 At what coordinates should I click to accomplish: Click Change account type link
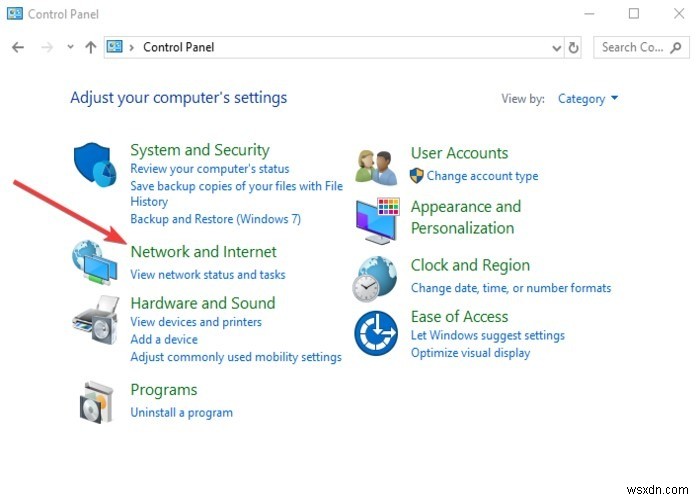(x=482, y=176)
